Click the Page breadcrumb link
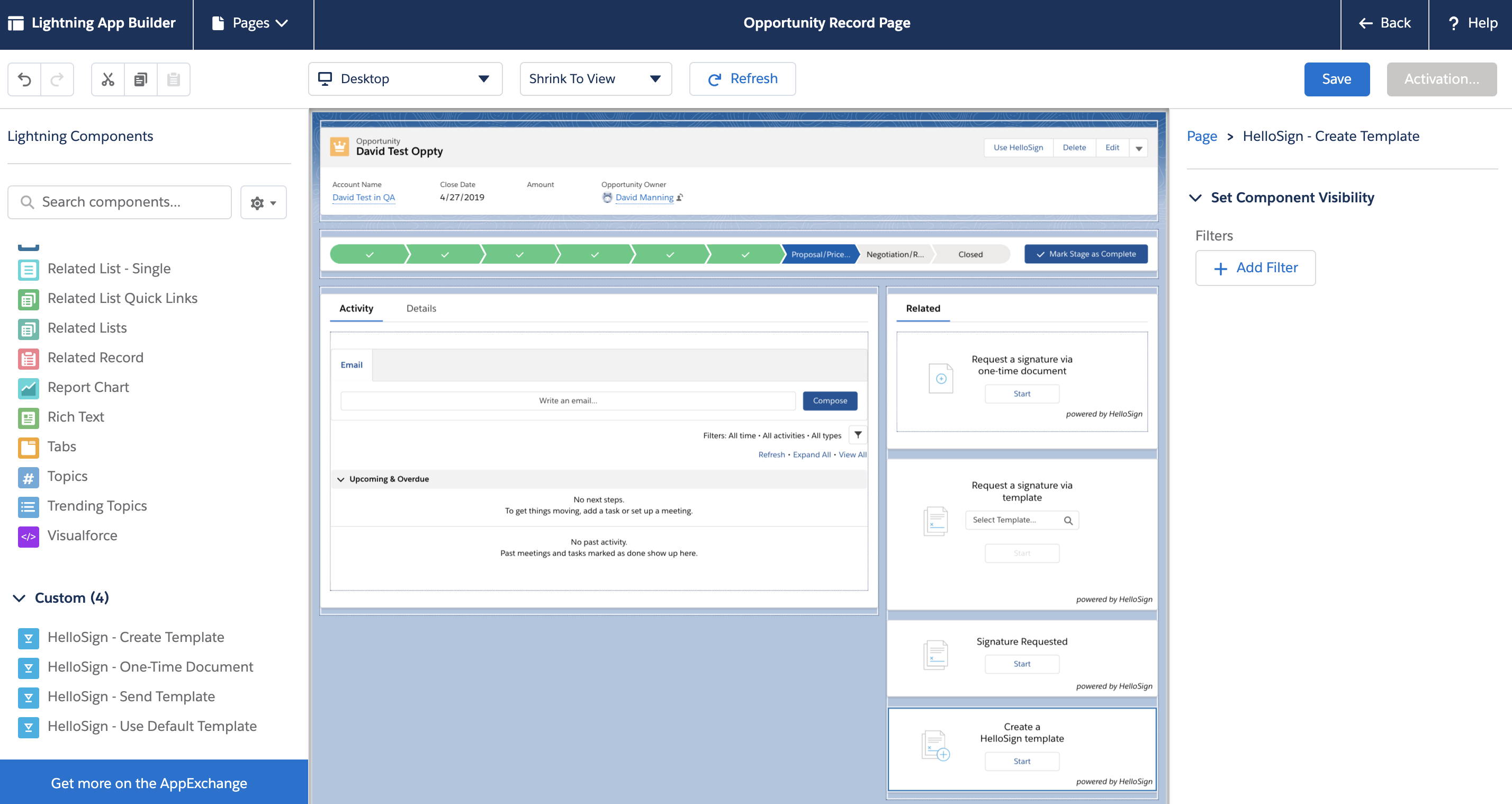 [x=1202, y=136]
